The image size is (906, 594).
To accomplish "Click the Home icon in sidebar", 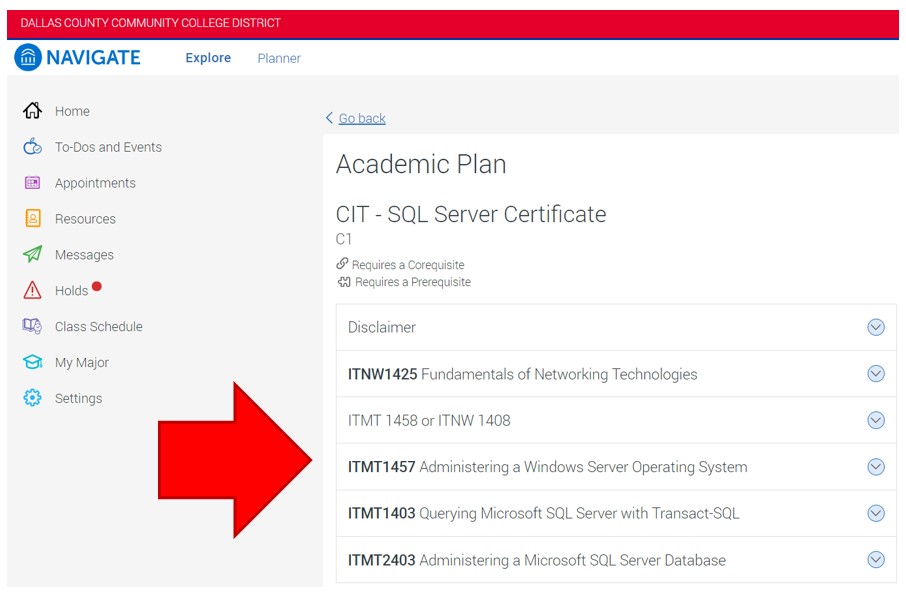I will click(x=32, y=111).
